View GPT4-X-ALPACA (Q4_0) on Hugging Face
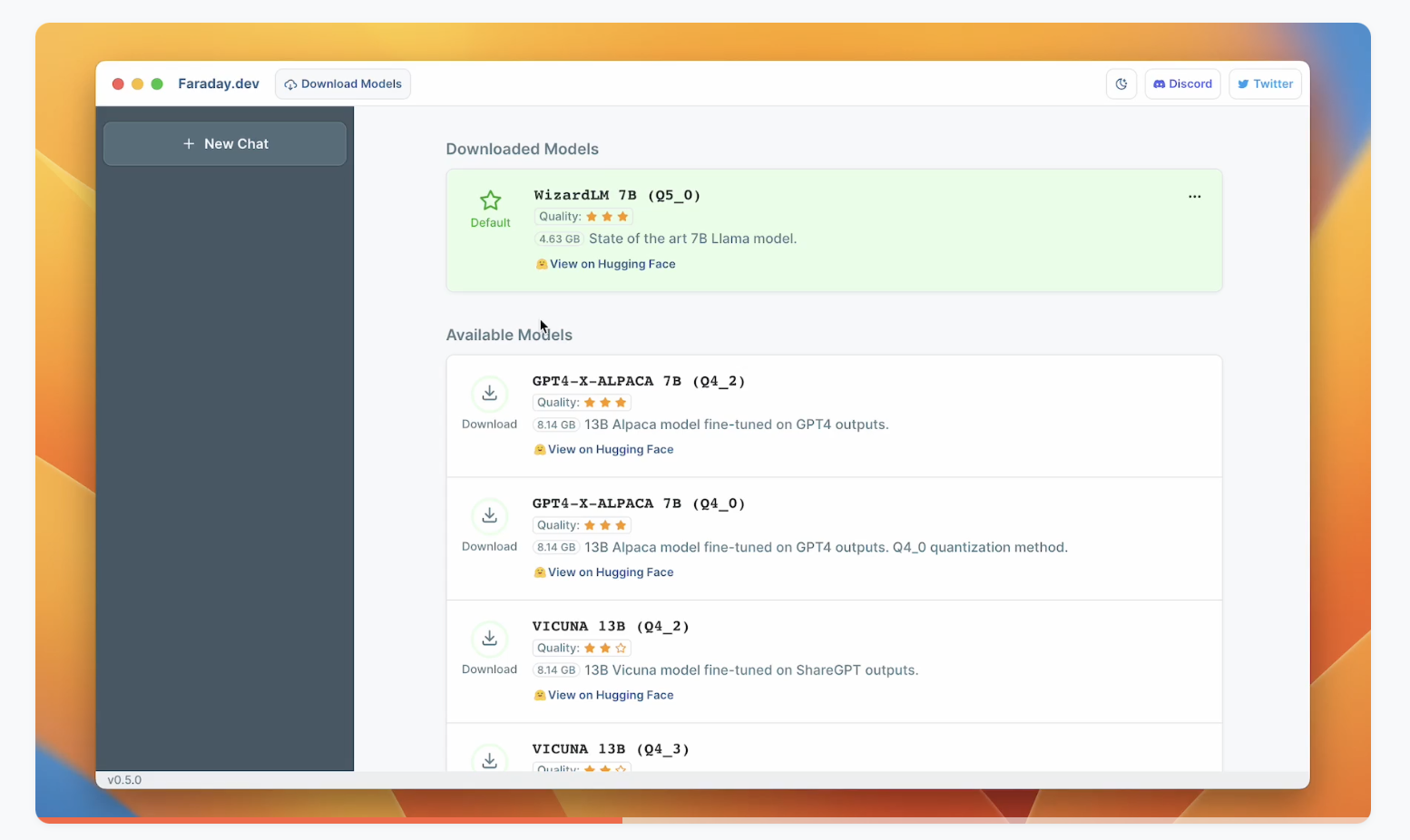This screenshot has width=1410, height=840. click(604, 572)
